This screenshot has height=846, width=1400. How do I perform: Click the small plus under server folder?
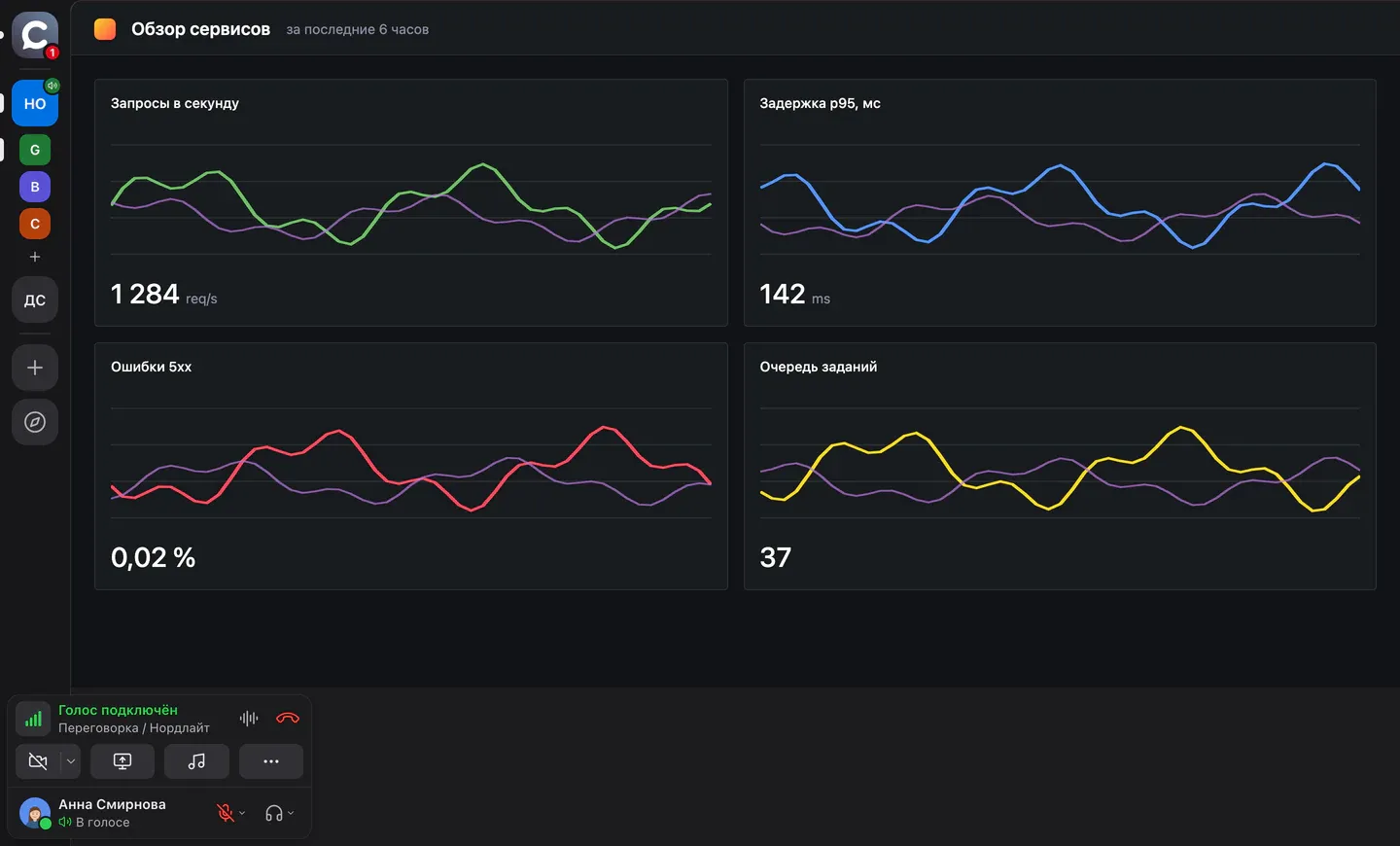(x=35, y=257)
